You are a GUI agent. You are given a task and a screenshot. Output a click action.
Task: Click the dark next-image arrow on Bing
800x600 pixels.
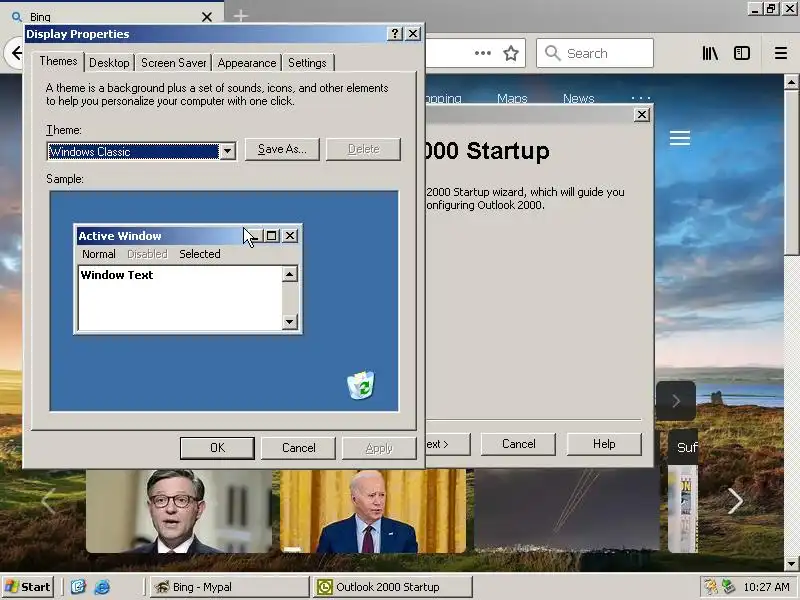coord(676,401)
